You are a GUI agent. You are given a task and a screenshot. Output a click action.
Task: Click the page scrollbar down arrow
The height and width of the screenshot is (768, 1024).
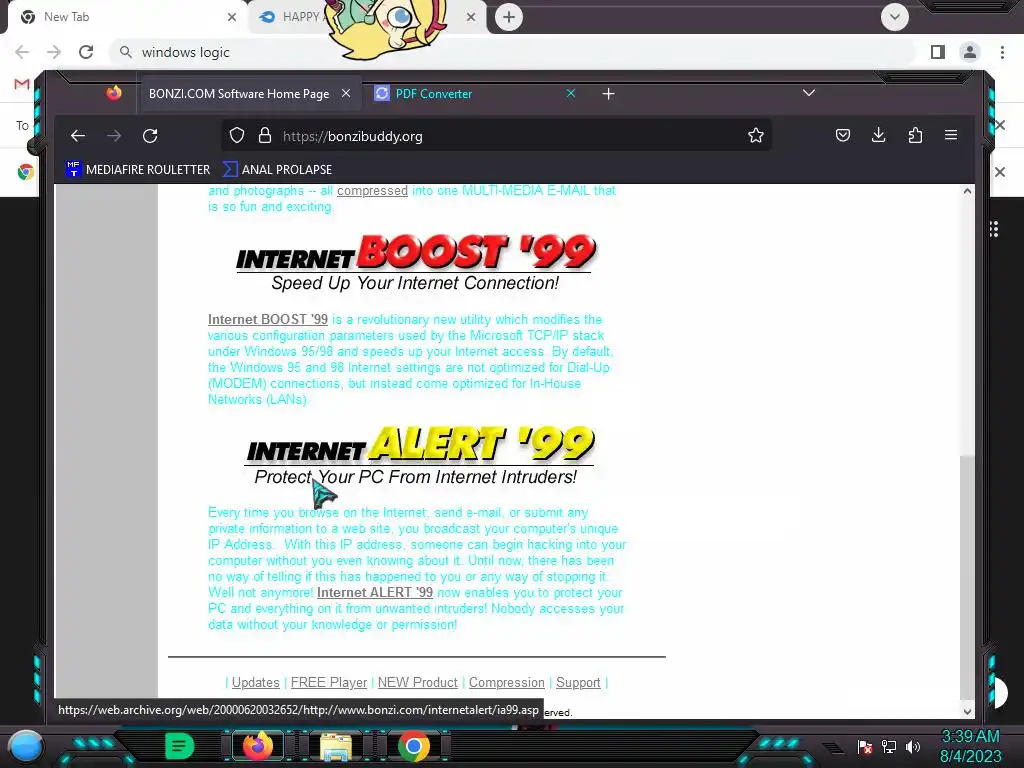(967, 711)
